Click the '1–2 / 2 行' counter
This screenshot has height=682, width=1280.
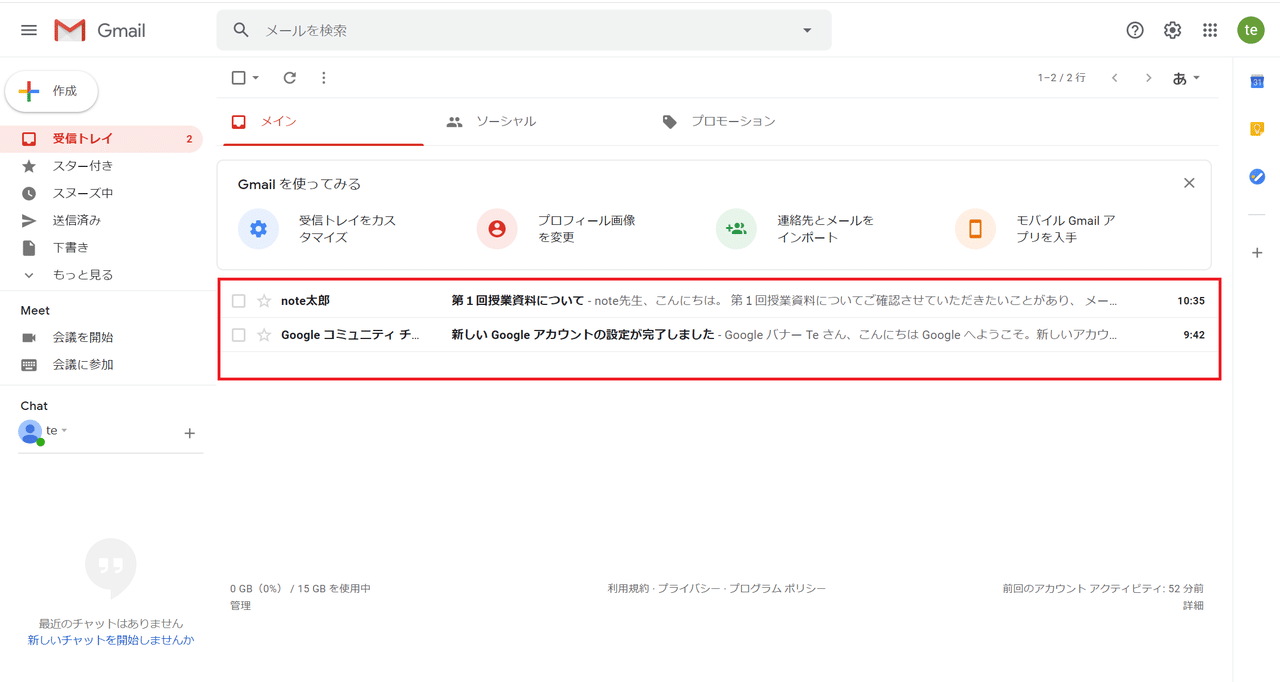[x=1061, y=78]
